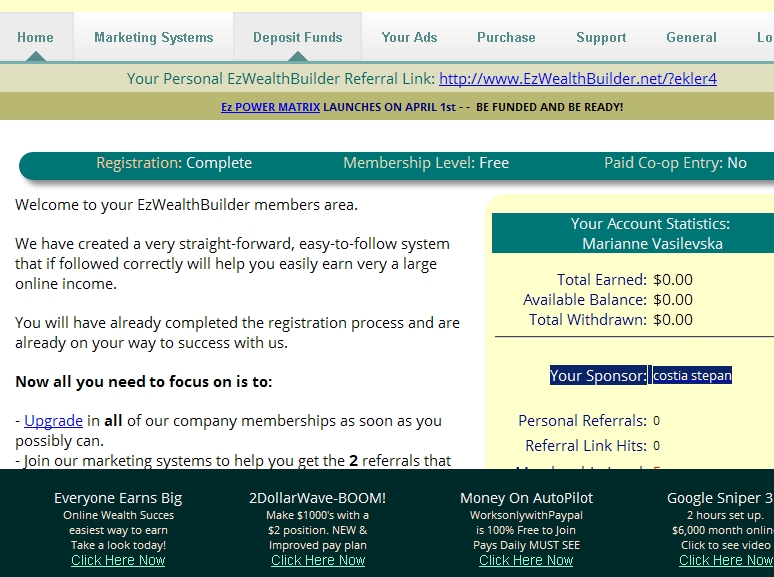Open the Ez POWER MATRIX link
The width and height of the screenshot is (774, 577).
(270, 107)
